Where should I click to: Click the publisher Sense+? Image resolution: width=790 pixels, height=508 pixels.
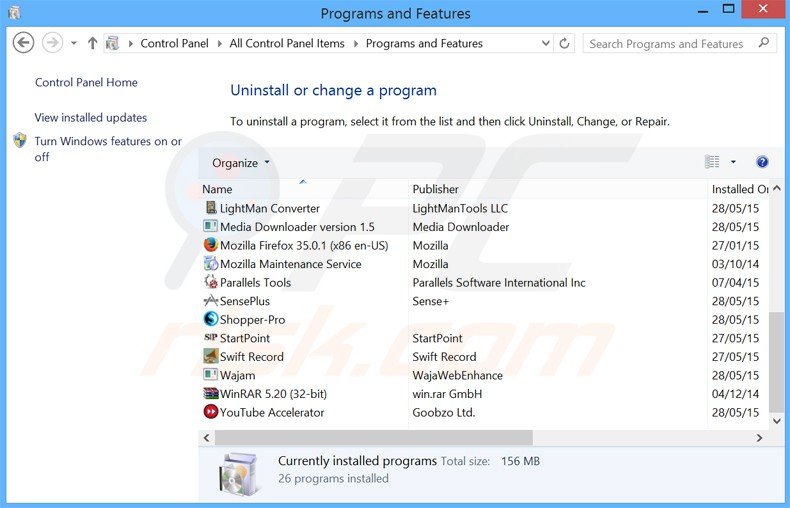(x=430, y=301)
